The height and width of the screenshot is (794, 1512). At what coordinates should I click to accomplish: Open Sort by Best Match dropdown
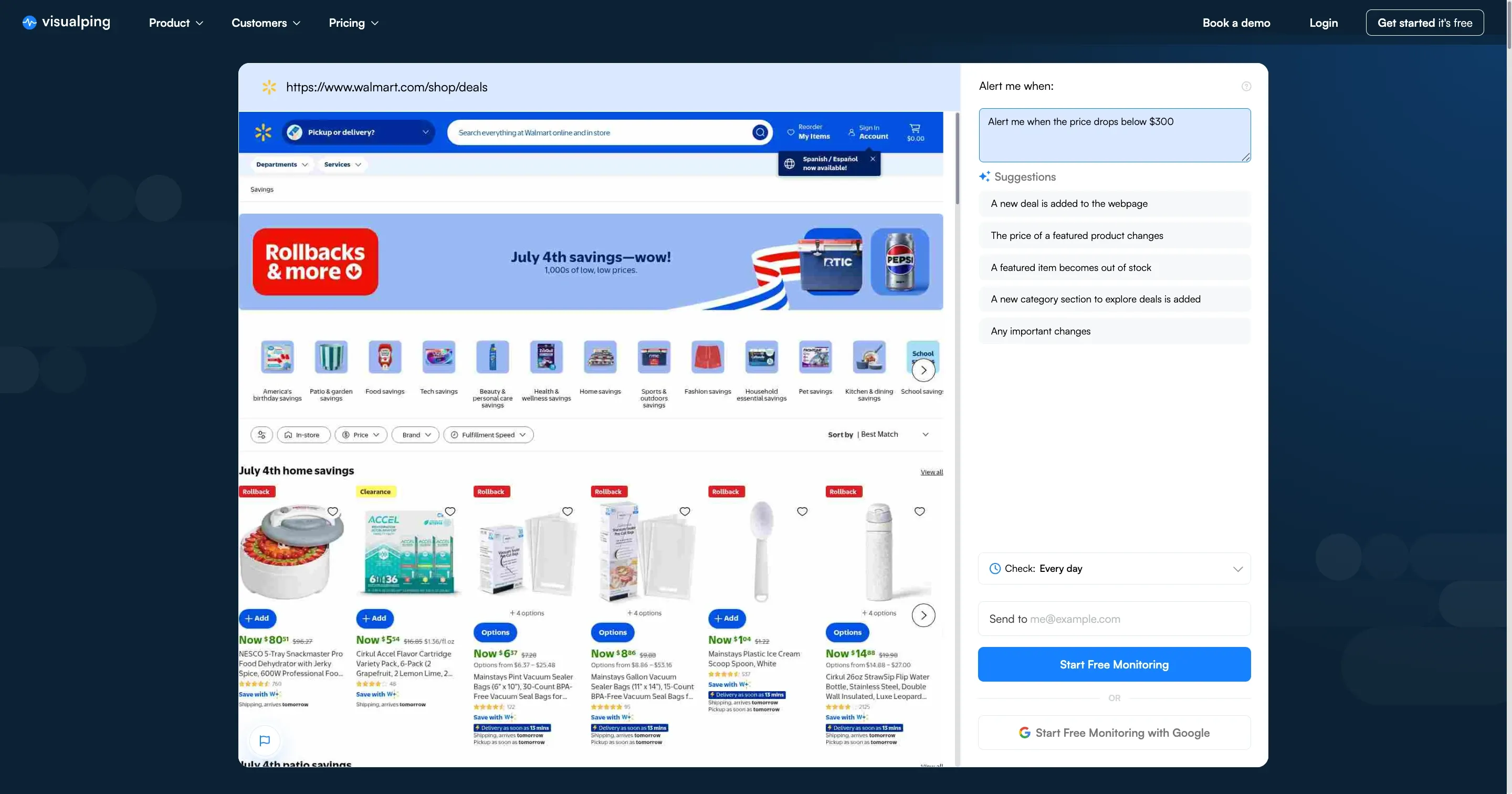point(879,435)
